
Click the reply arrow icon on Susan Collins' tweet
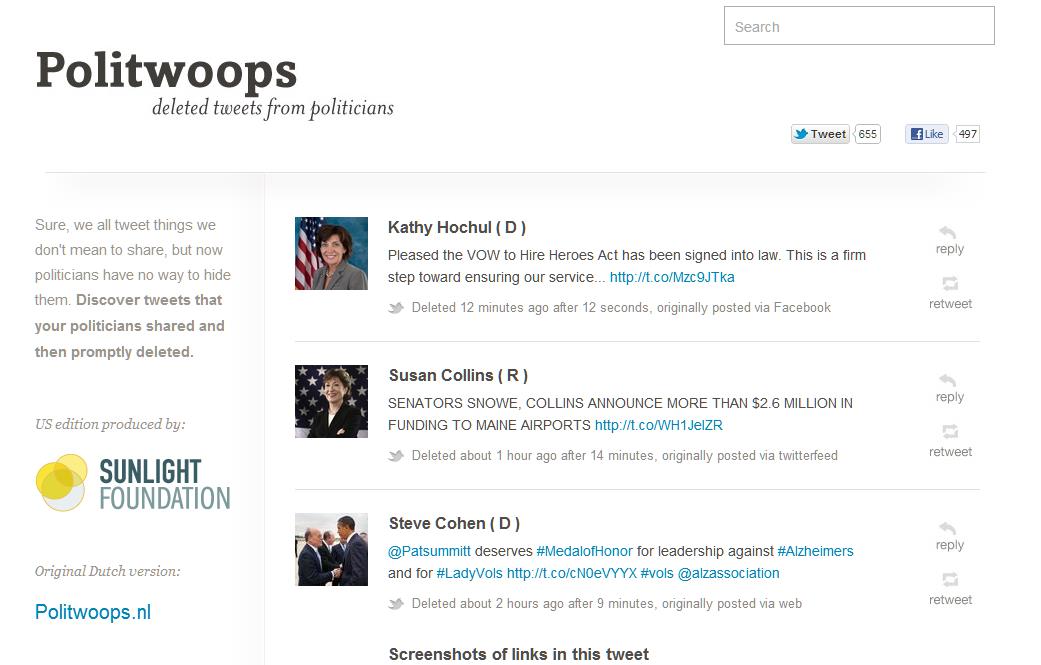click(x=948, y=381)
